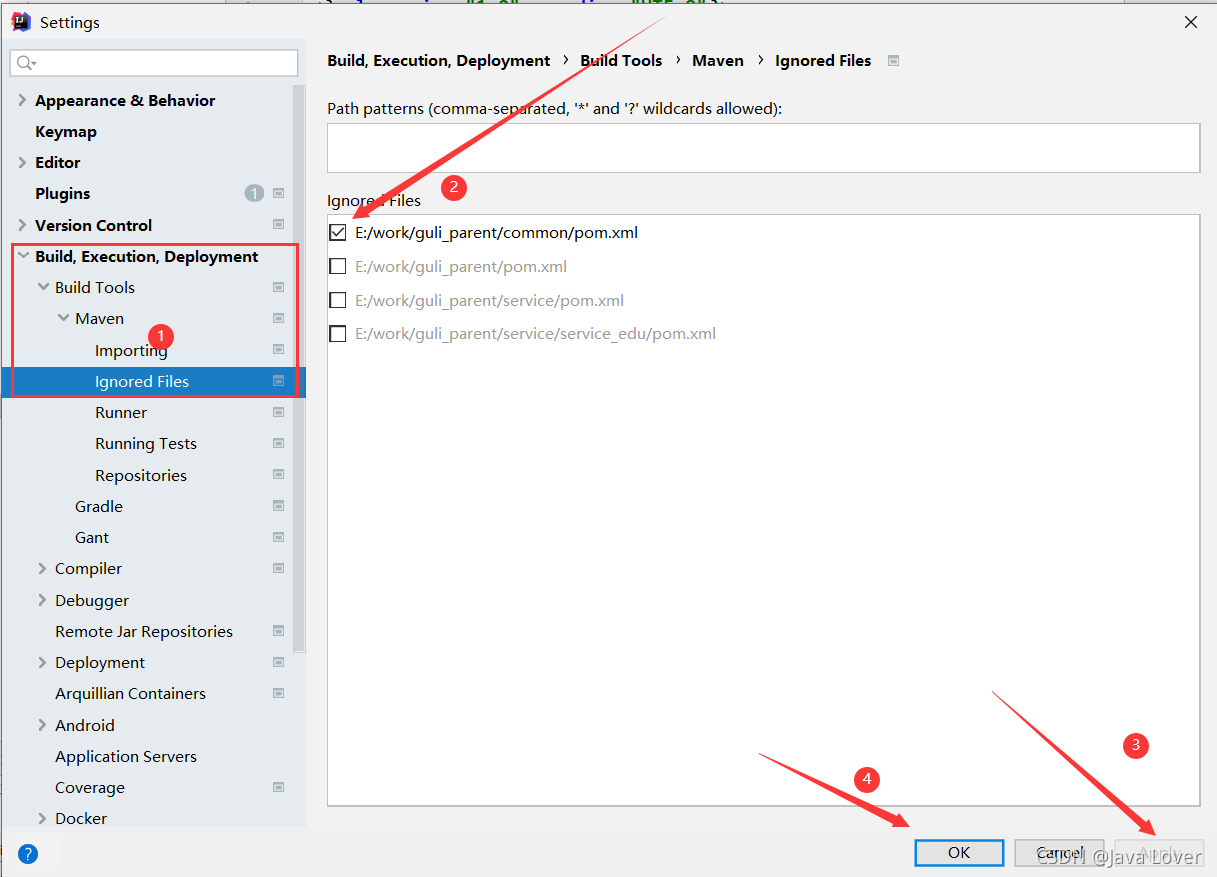Collapse Build, Execution, Deployment section
Screen dimensions: 1217x877
(22, 256)
